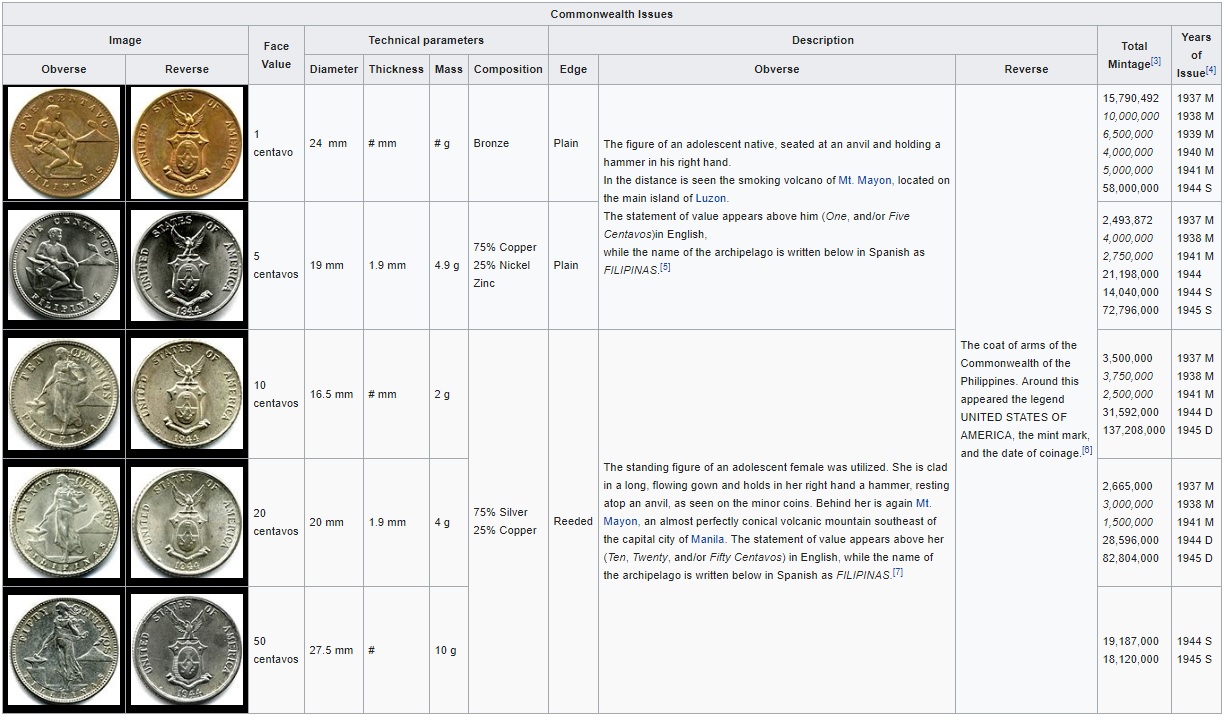Select mintage value 2,493,872
Viewport: 1229px width, 720px height.
1128,220
